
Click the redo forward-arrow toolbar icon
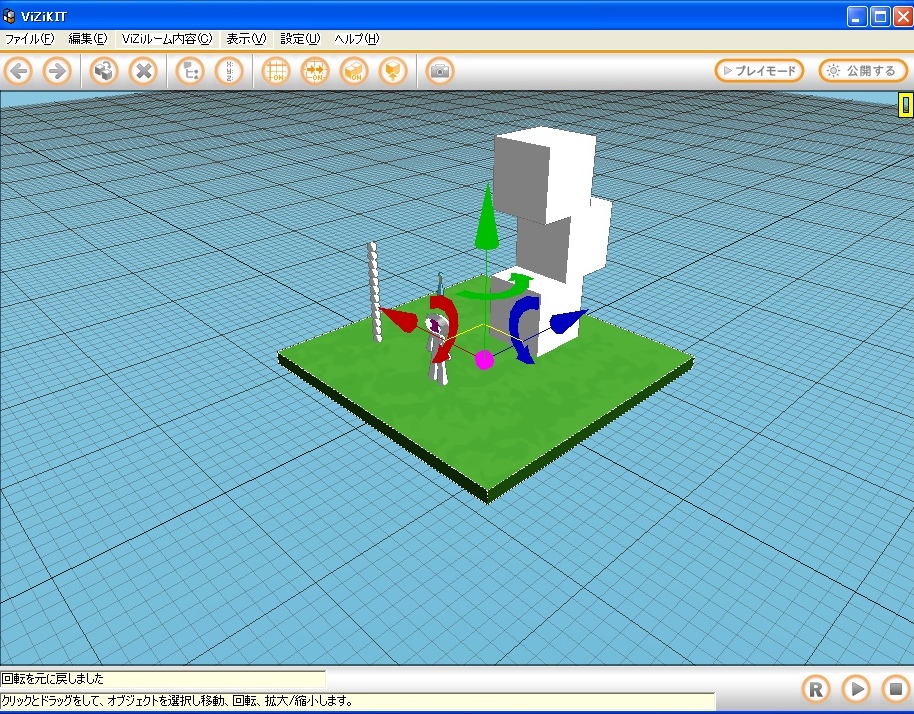point(57,71)
